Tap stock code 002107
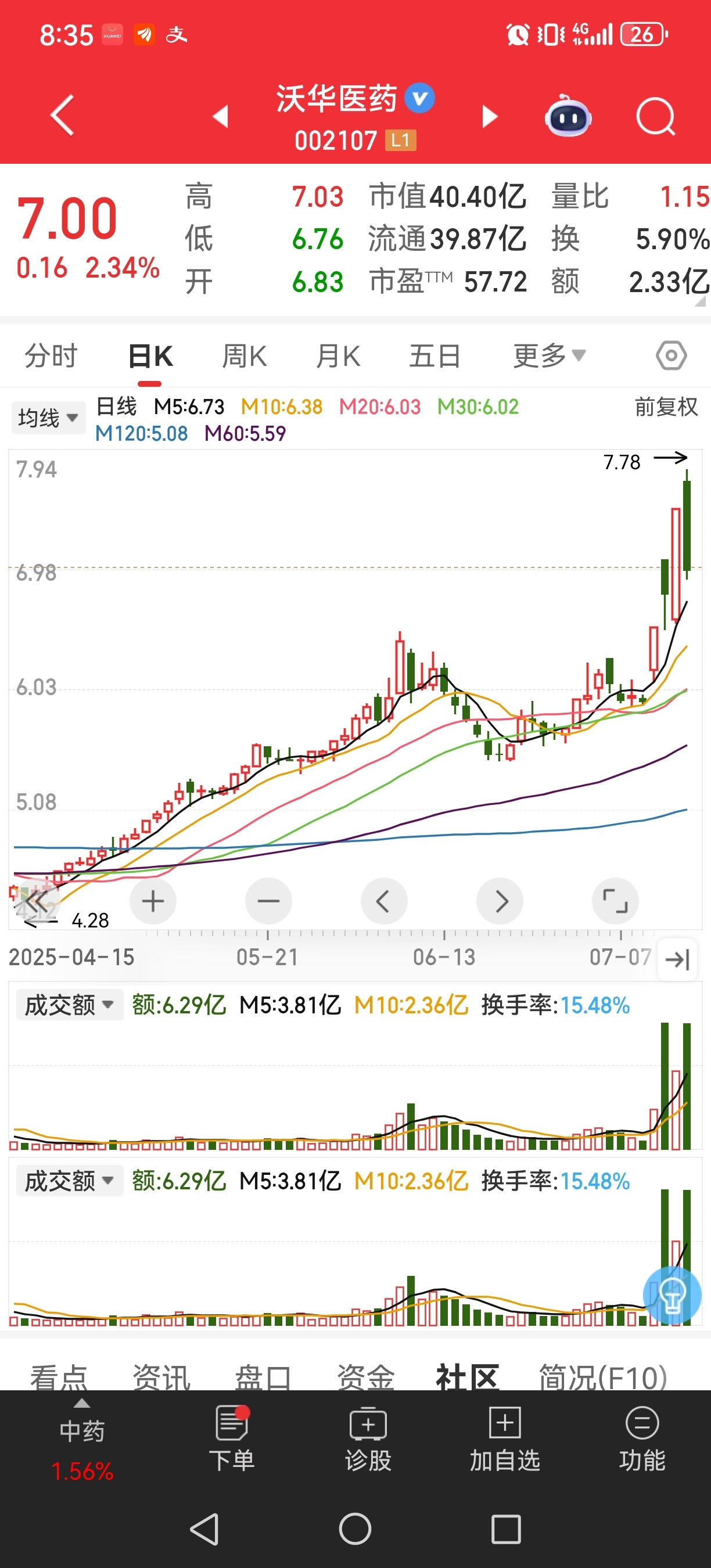Viewport: 711px width, 1568px height. tap(336, 141)
